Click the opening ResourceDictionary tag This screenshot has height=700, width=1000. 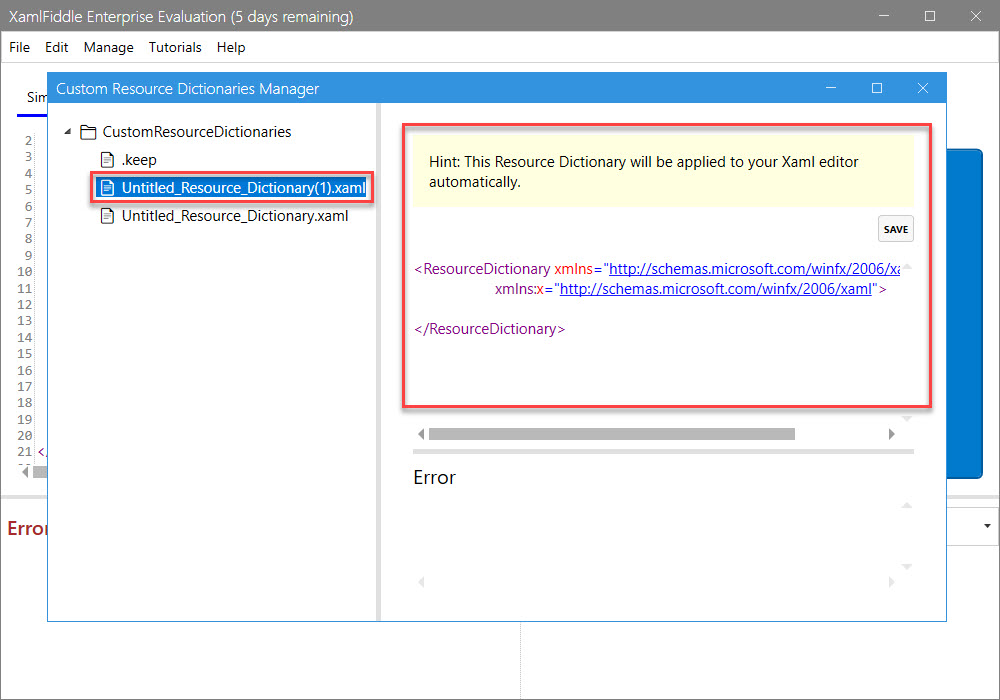click(482, 269)
